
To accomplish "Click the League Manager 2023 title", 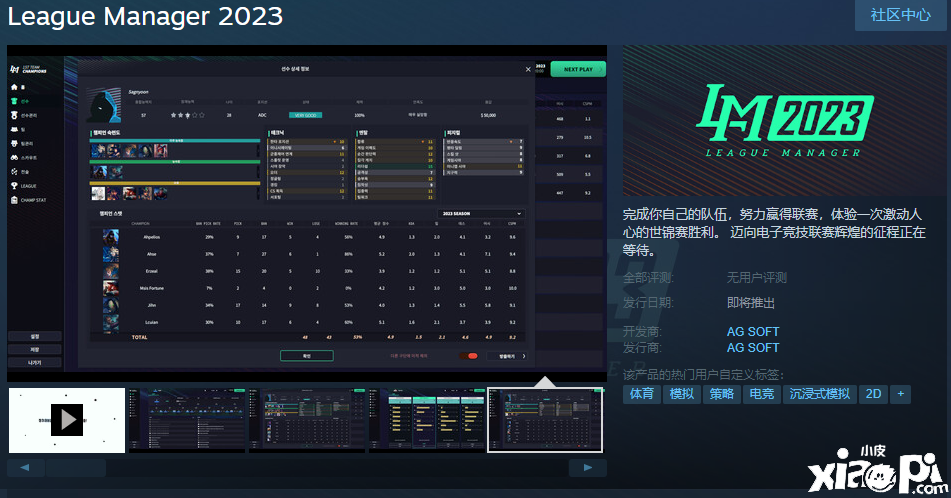I will click(x=146, y=16).
